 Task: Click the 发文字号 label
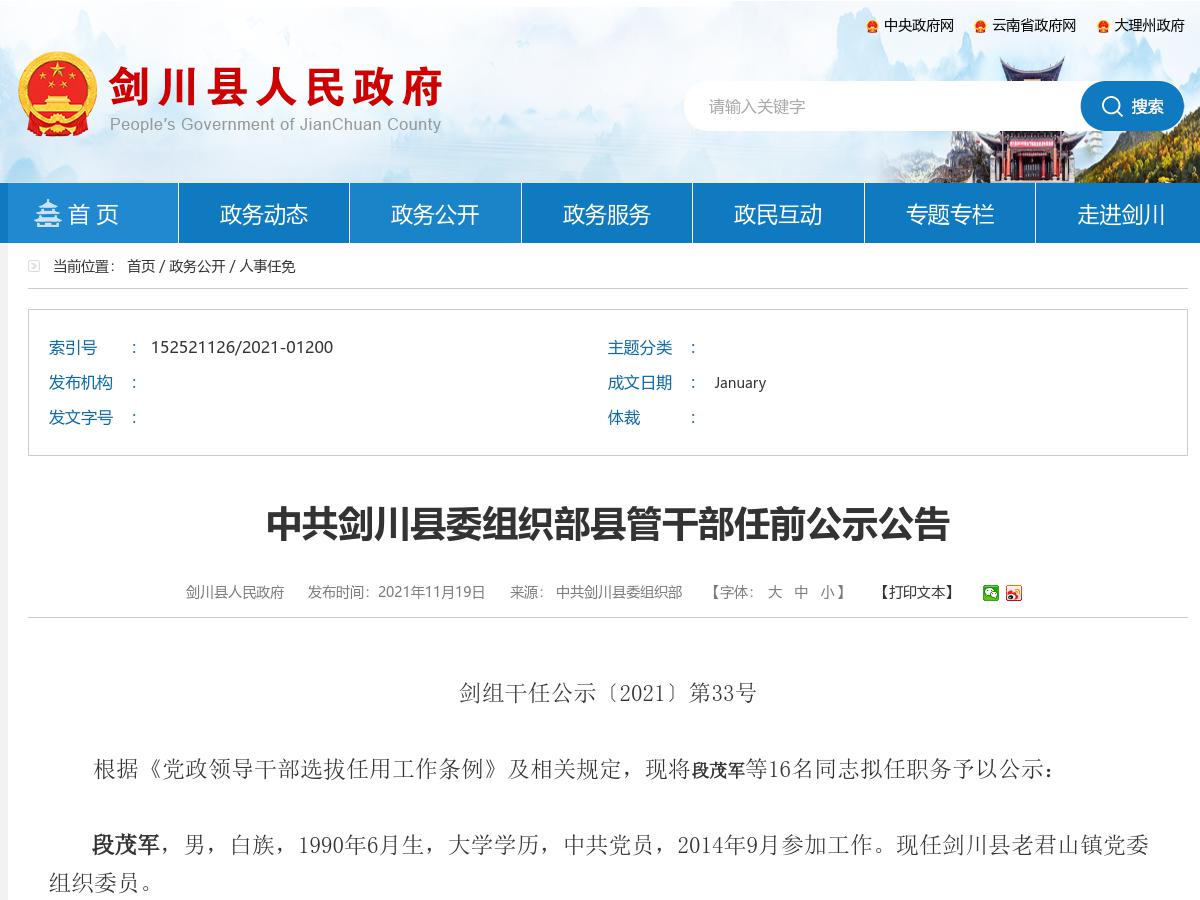[x=81, y=417]
